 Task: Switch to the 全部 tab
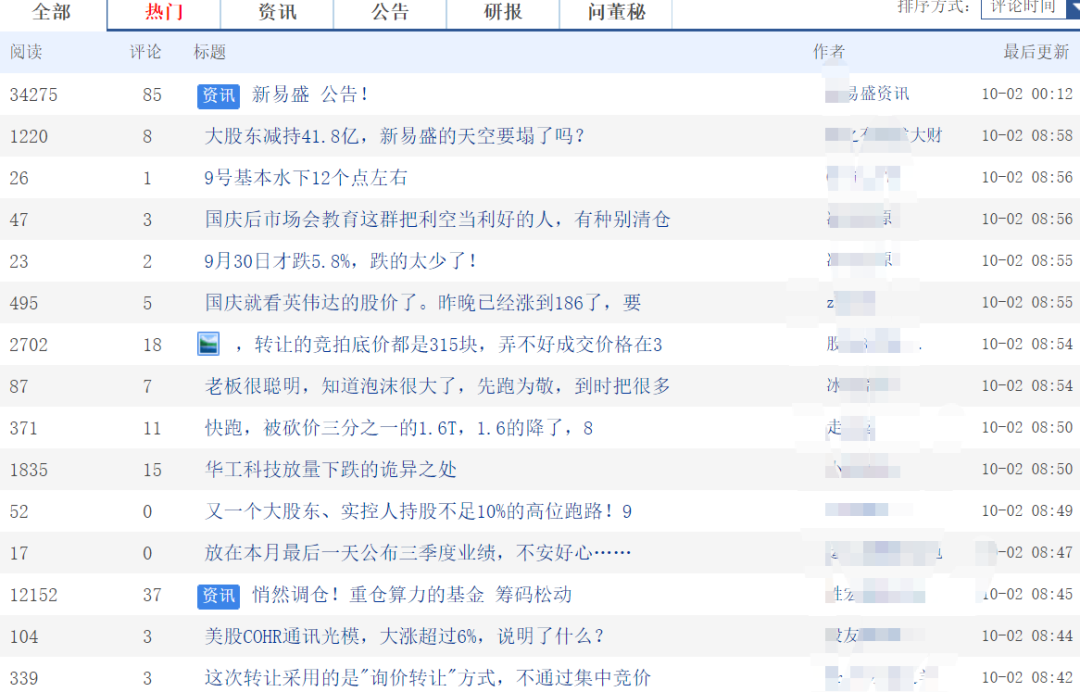pos(52,13)
